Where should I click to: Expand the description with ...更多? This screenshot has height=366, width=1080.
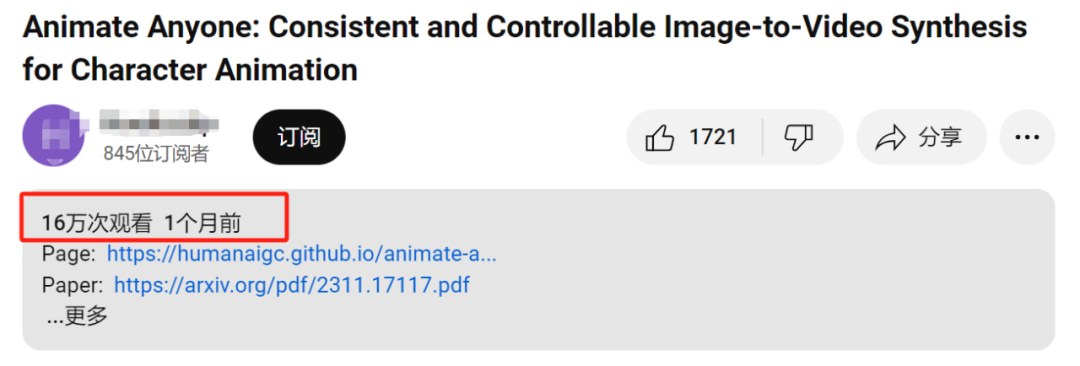pyautogui.click(x=78, y=315)
